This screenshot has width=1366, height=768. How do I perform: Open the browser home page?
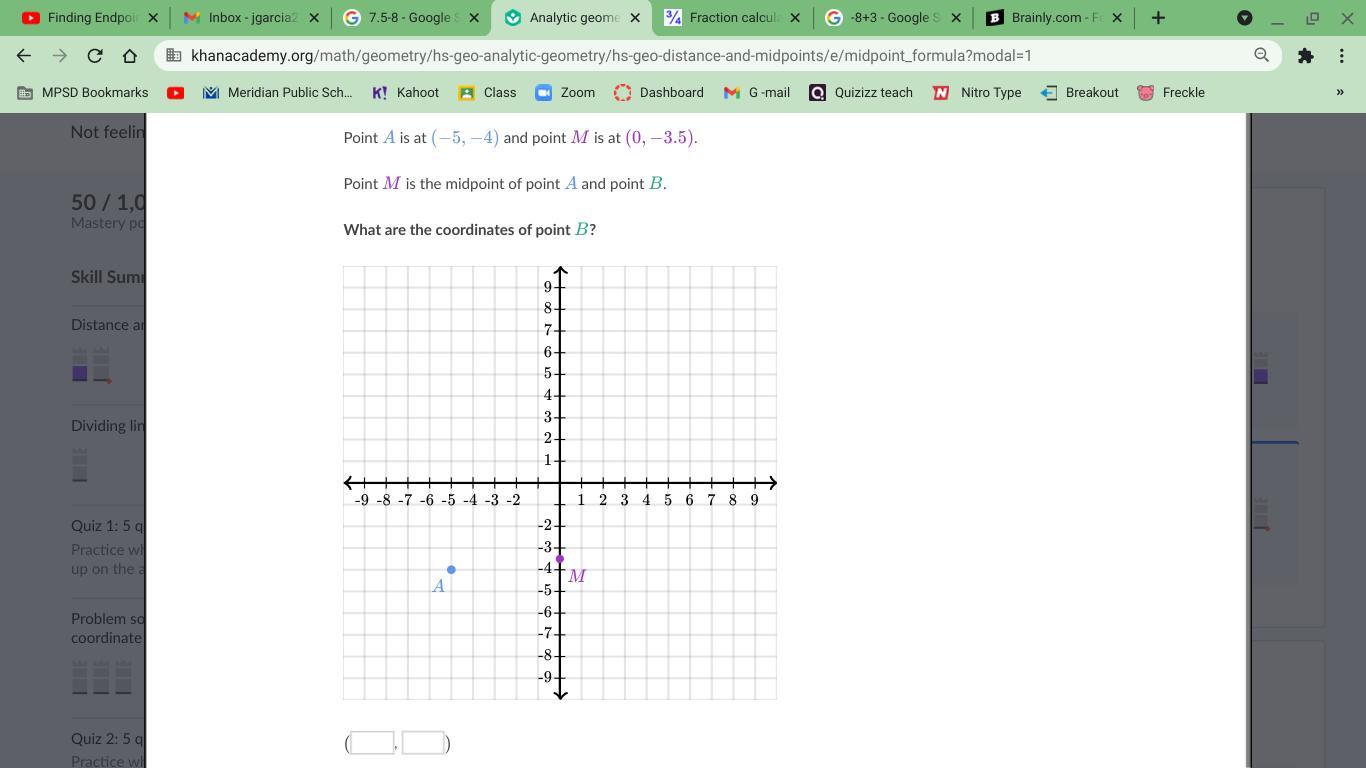pos(130,56)
